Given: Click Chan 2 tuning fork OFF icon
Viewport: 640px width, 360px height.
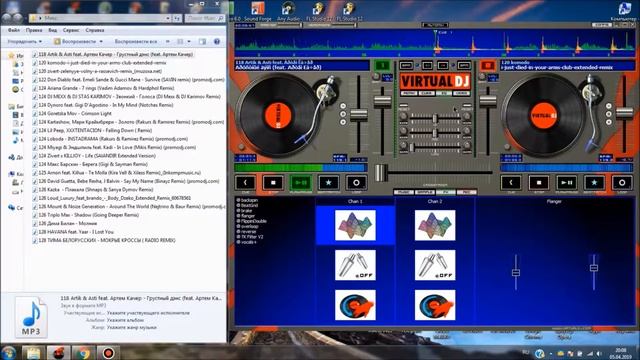Looking at the screenshot, I should (435, 265).
